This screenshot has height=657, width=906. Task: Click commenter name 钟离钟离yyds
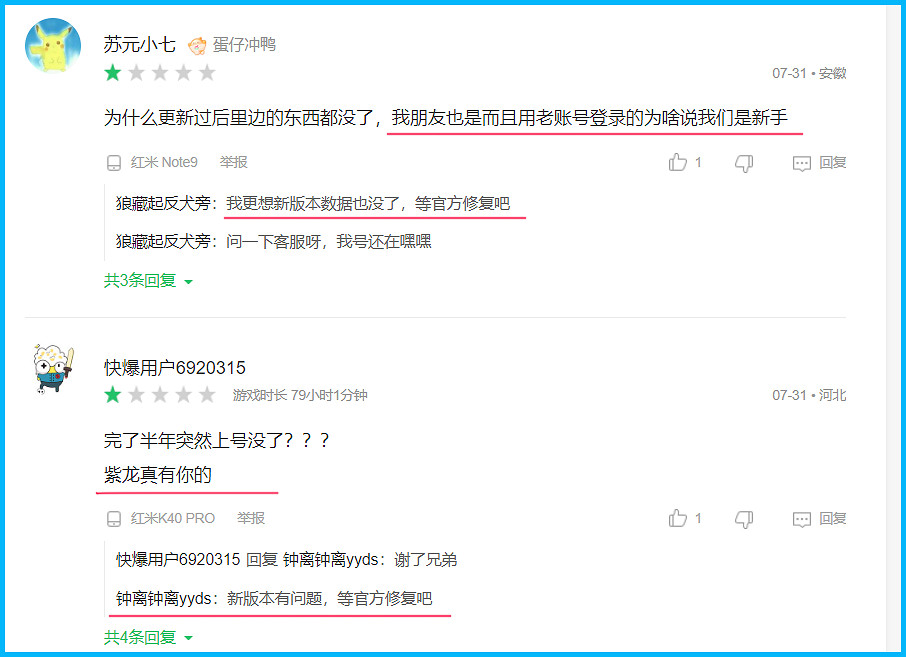(x=164, y=599)
